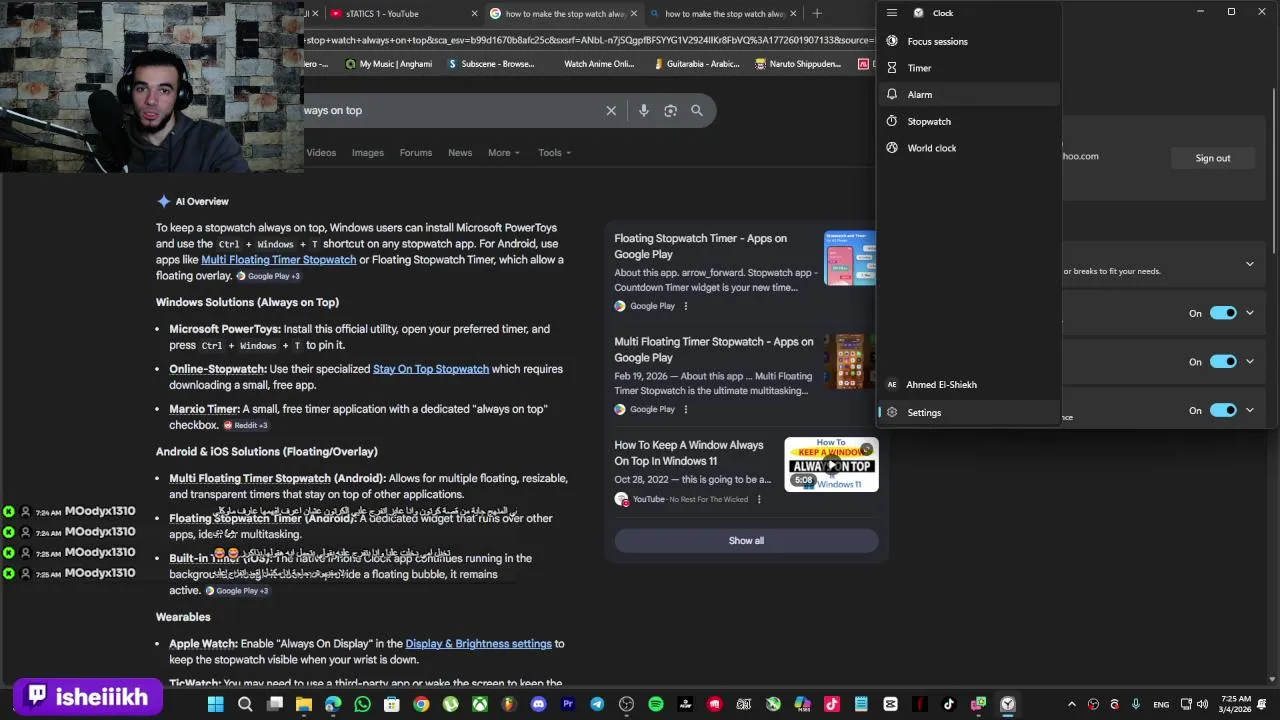Viewport: 1280px width, 720px height.
Task: Follow the Multi Floating Timer Stopwatch link
Action: (278, 260)
